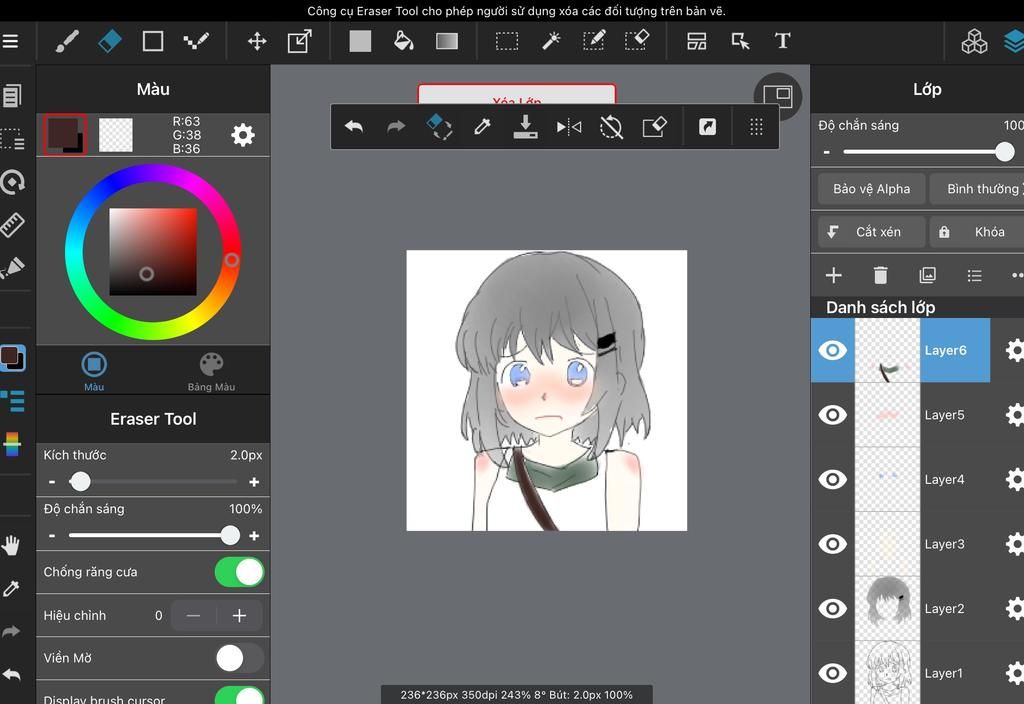1024x704 pixels.
Task: Switch to the Bảng Màu tab
Action: 211,372
